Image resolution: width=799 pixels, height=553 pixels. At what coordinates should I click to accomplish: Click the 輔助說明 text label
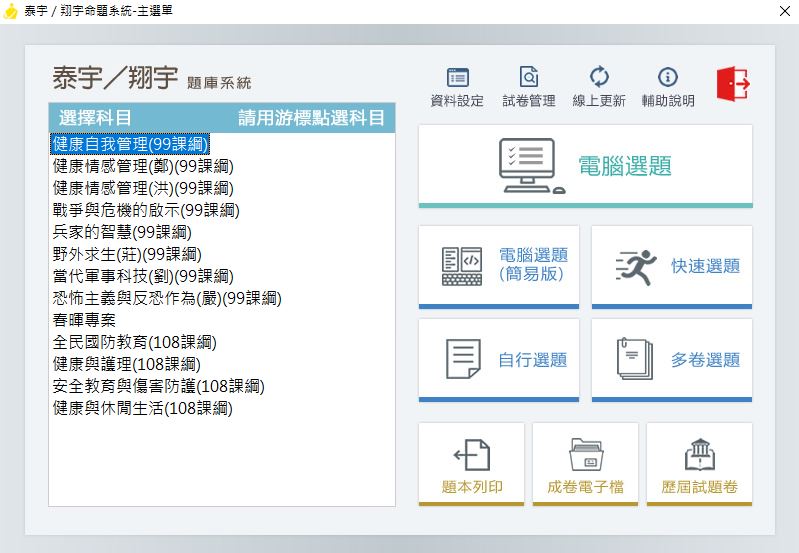668,101
